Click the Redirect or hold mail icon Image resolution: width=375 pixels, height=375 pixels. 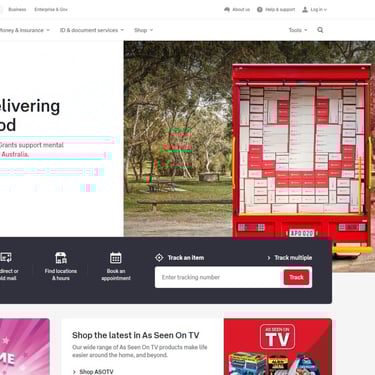tap(6, 257)
